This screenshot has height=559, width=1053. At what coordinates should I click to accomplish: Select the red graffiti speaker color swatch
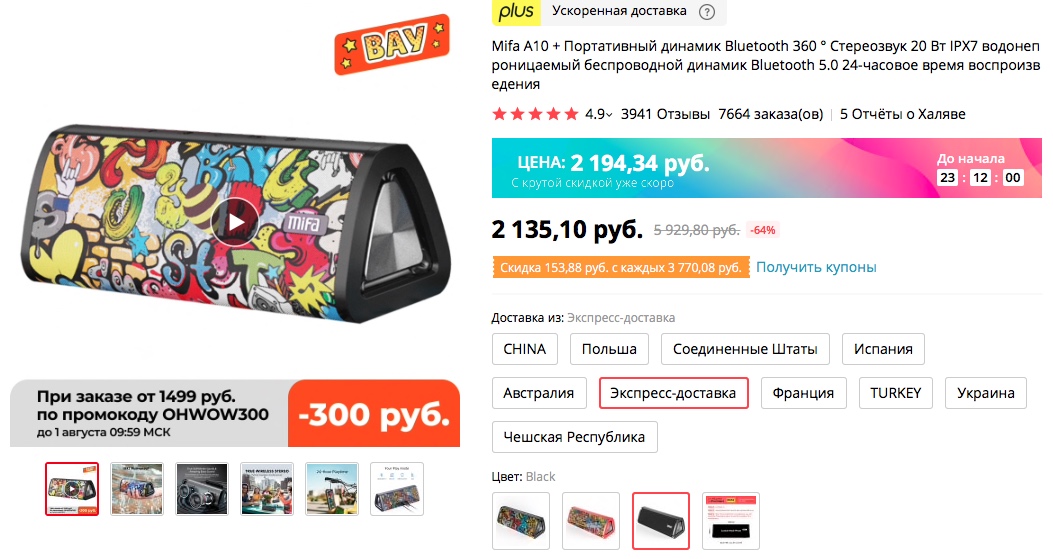(x=591, y=521)
